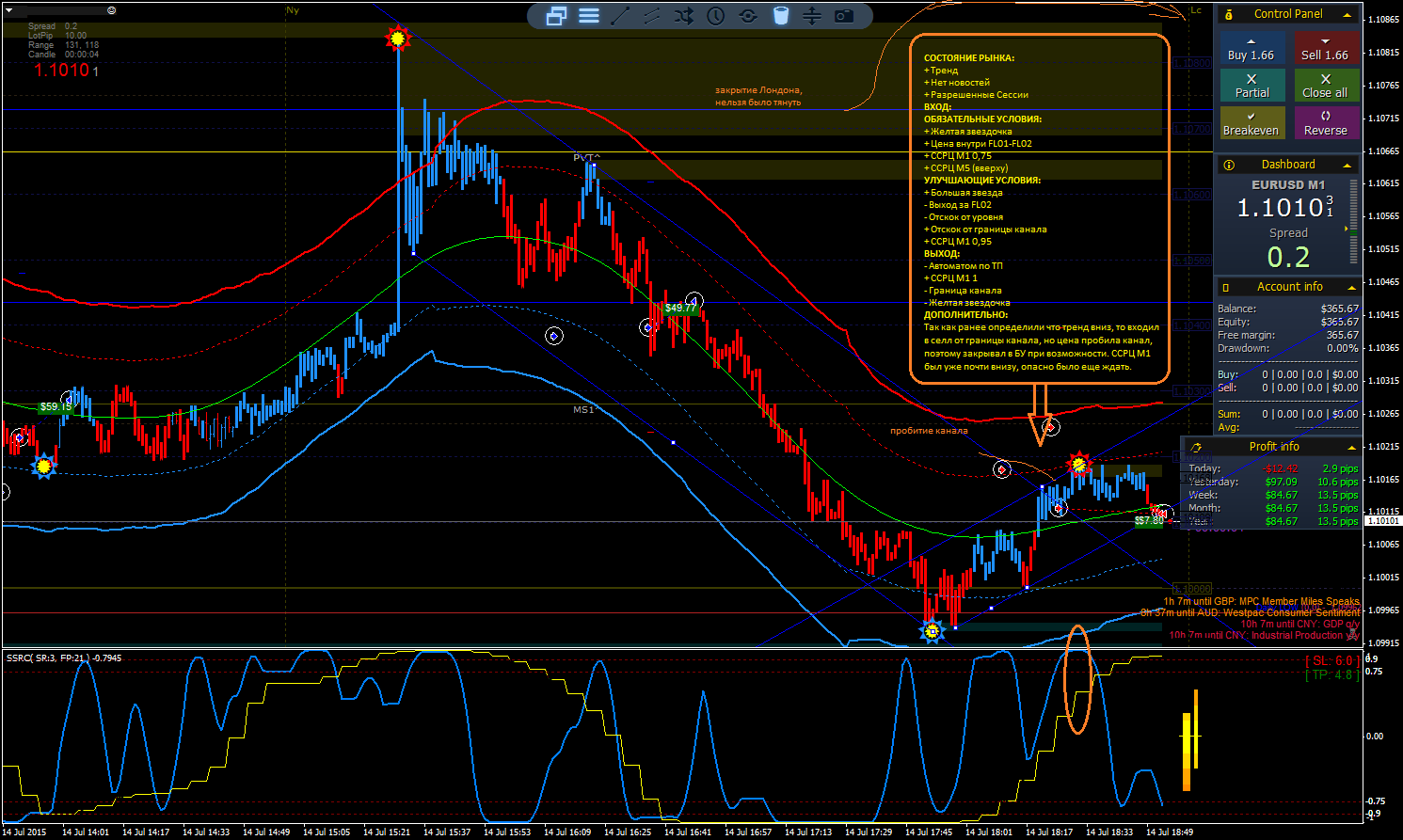Click the yellow star at chart bottom low
The image size is (1403, 840).
932,631
